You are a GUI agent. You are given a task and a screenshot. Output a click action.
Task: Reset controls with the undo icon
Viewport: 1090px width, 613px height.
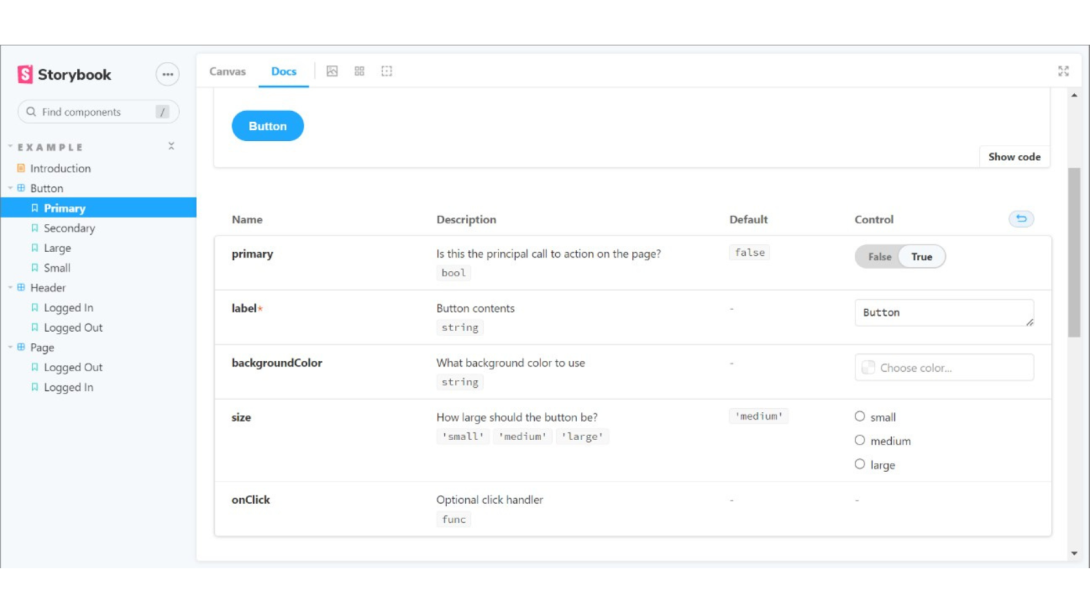(1020, 219)
